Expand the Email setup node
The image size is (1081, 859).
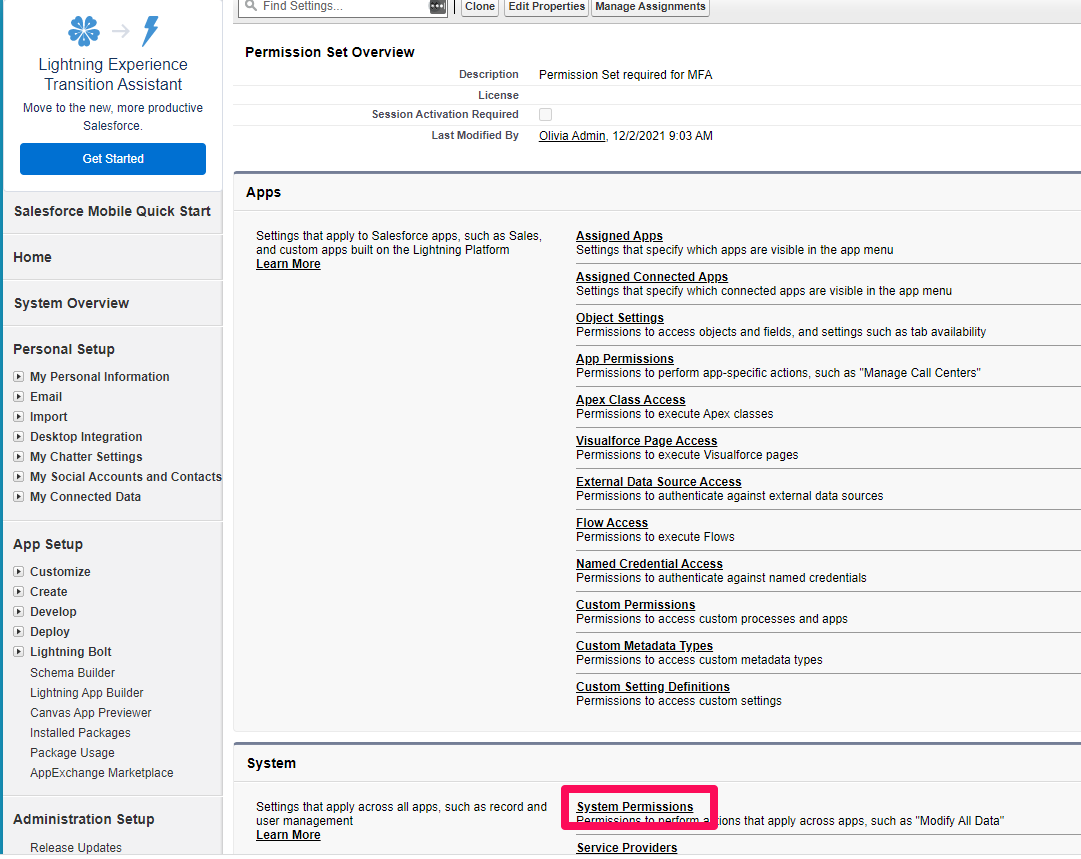pyautogui.click(x=19, y=396)
